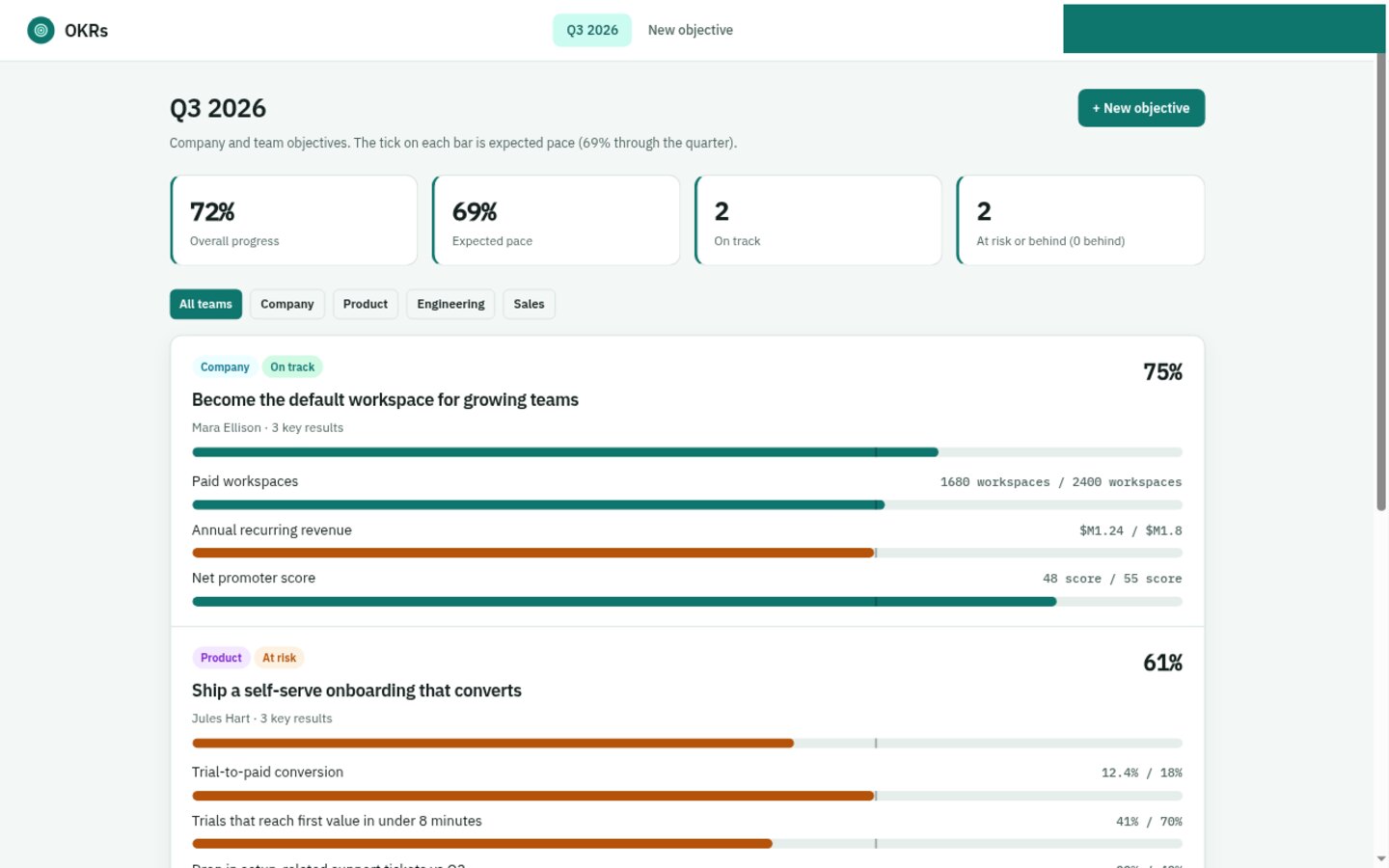The height and width of the screenshot is (868, 1389).
Task: Click the OKRs target logo icon
Action: click(41, 30)
